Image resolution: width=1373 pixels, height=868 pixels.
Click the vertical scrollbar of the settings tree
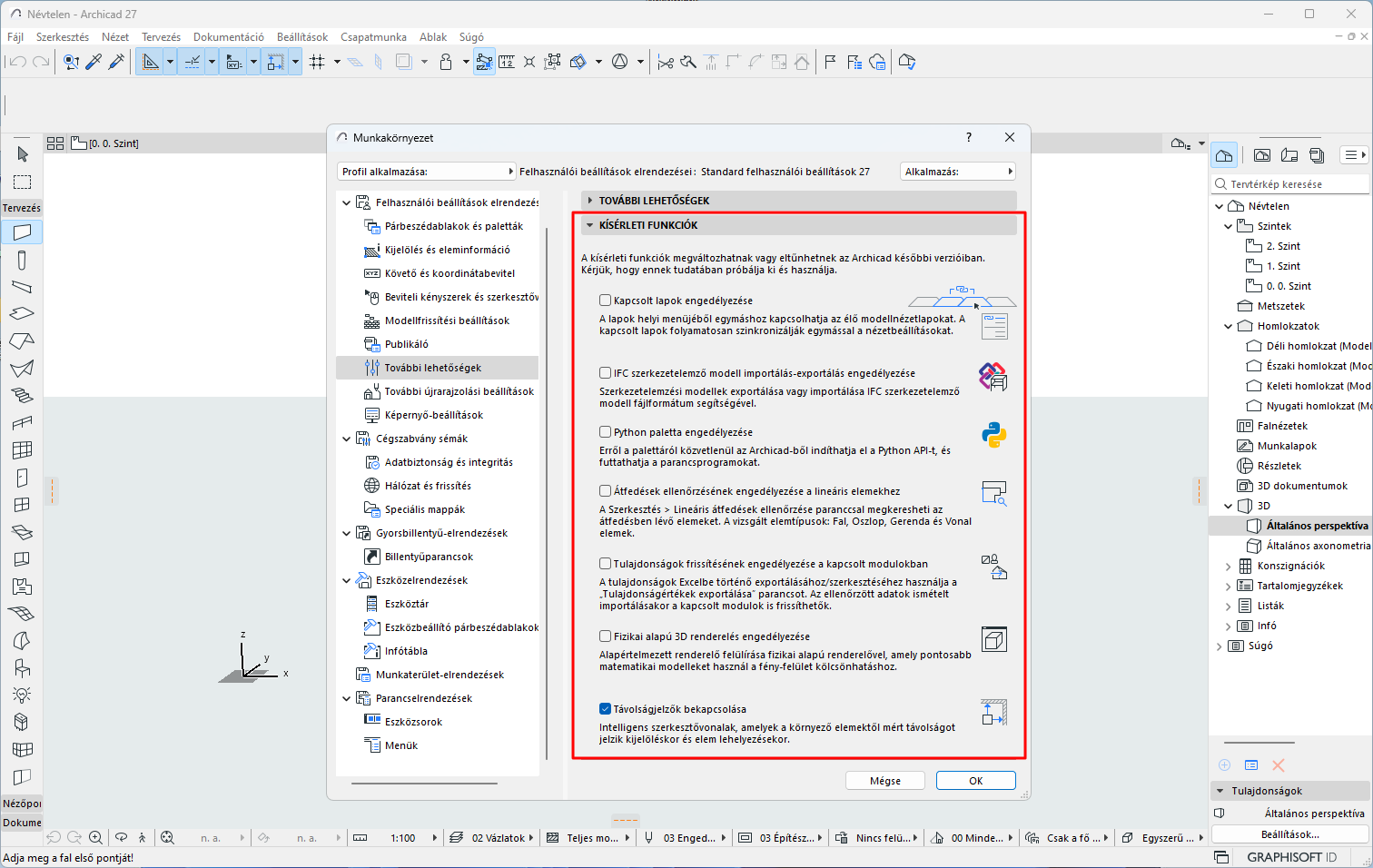[x=547, y=493]
